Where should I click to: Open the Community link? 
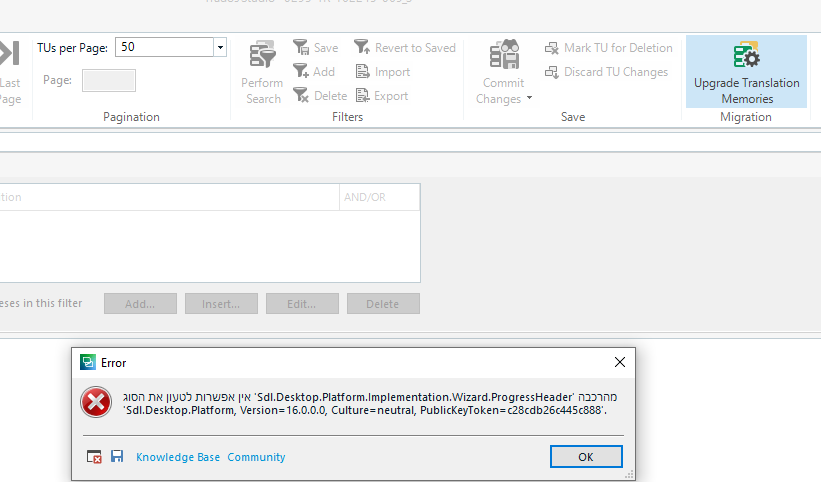tap(256, 457)
